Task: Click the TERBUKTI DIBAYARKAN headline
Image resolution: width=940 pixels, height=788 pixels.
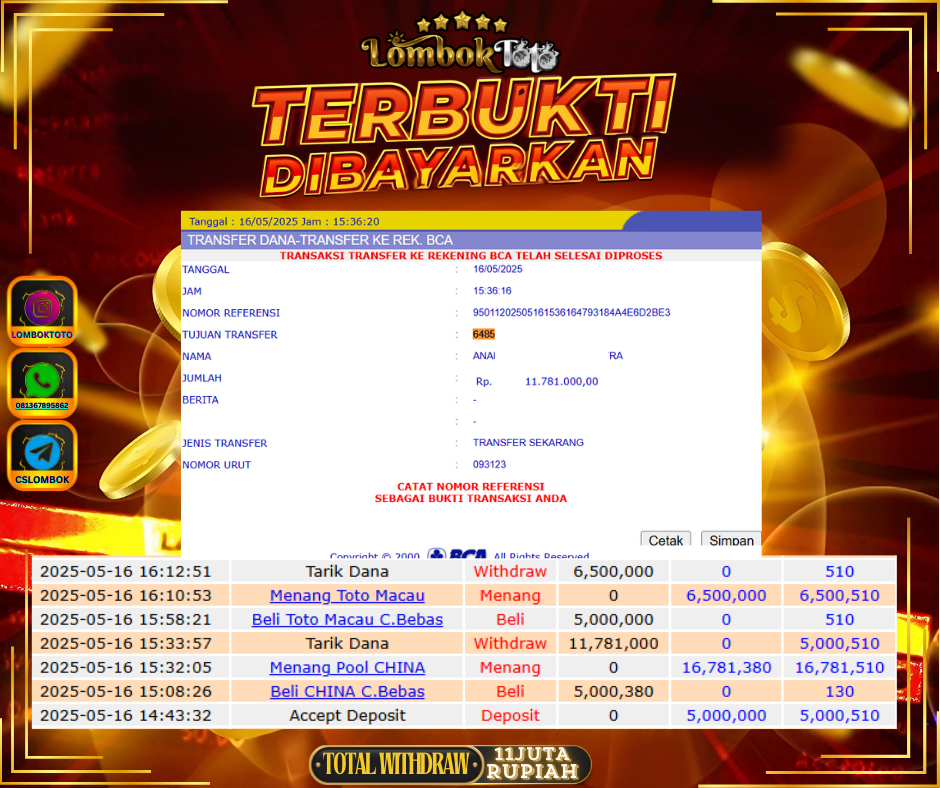Action: [460, 140]
